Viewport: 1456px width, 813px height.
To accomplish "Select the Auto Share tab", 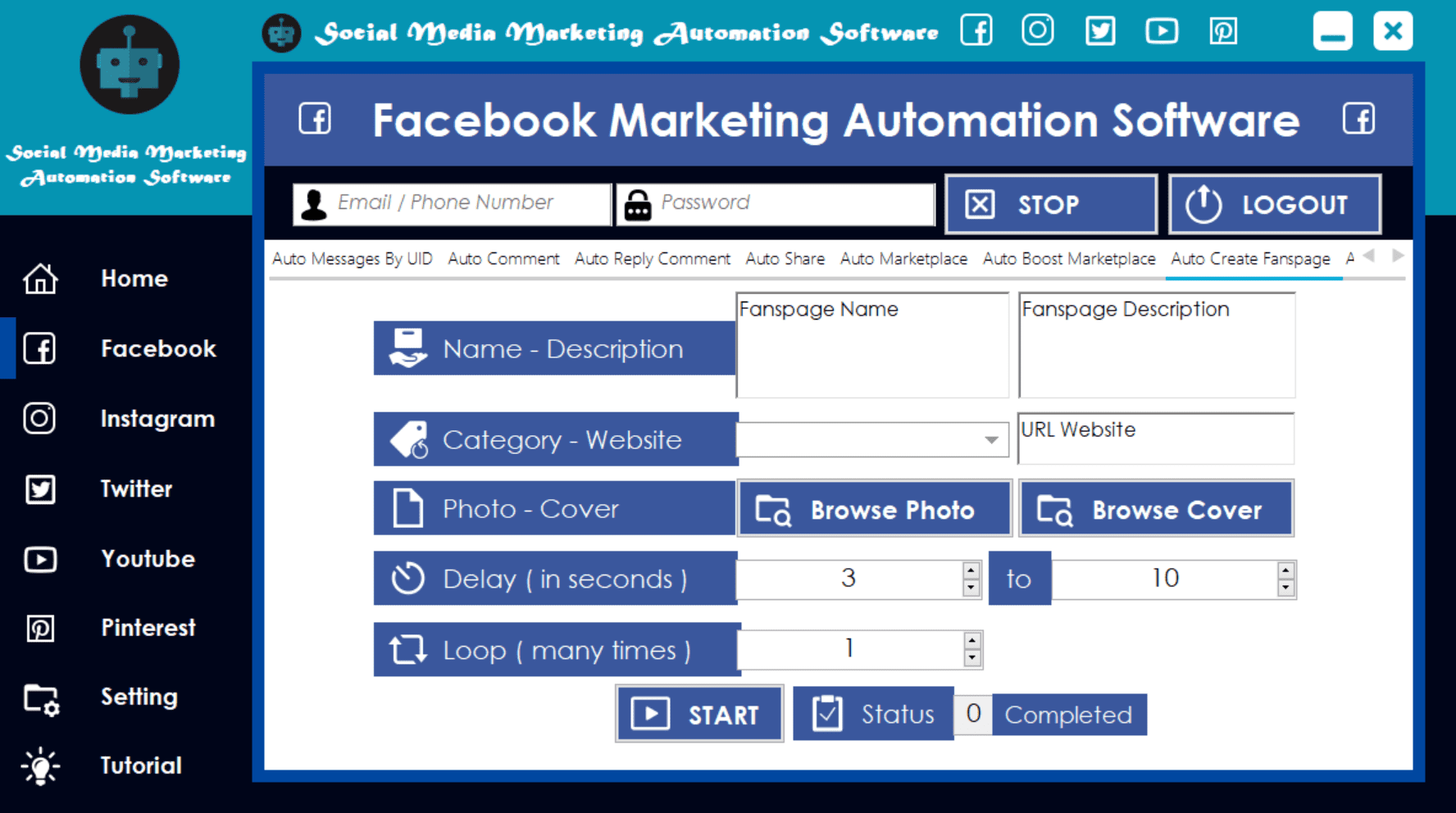I will (x=785, y=259).
